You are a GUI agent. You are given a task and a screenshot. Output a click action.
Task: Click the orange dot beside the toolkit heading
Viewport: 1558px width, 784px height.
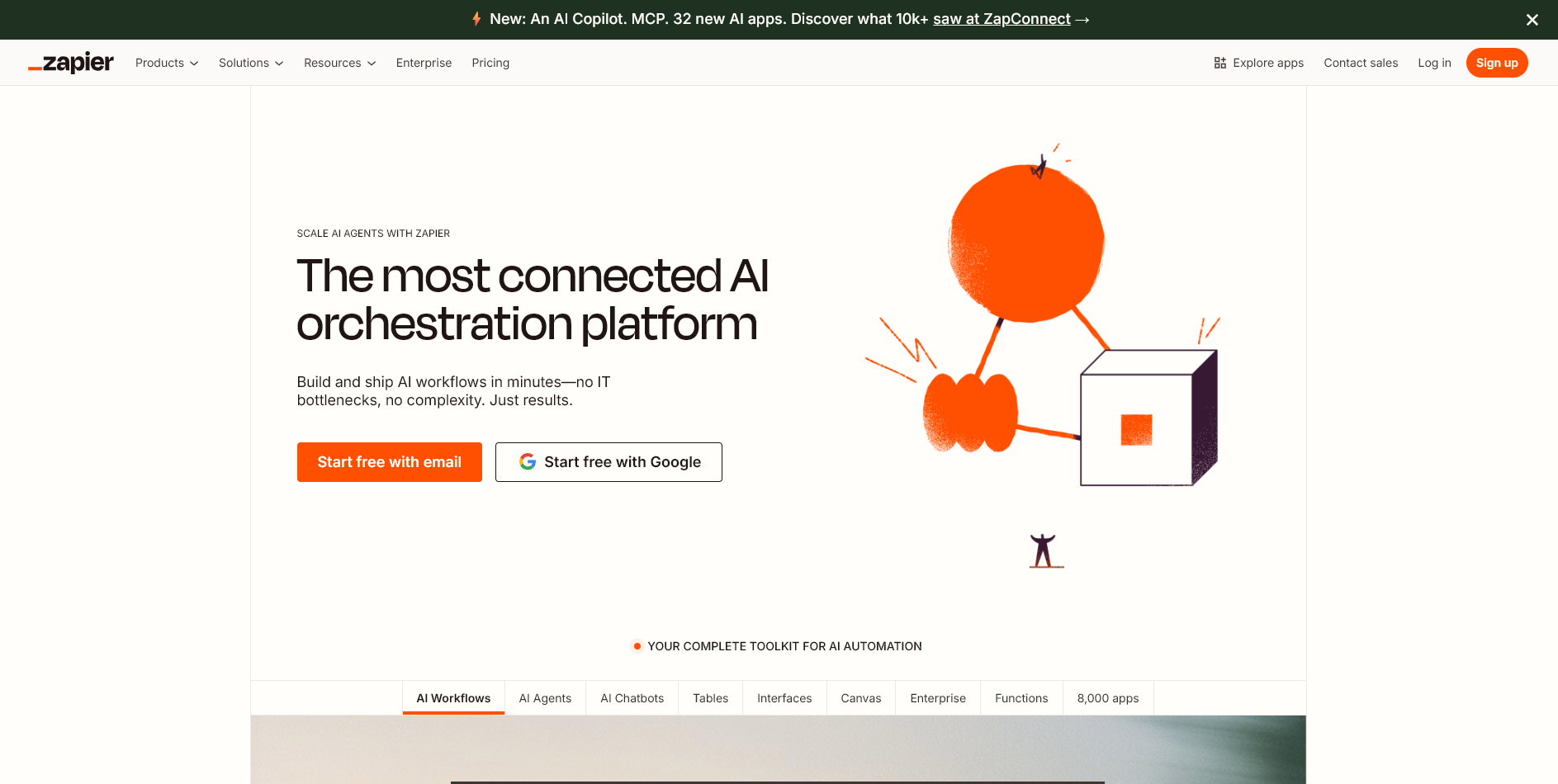click(637, 645)
